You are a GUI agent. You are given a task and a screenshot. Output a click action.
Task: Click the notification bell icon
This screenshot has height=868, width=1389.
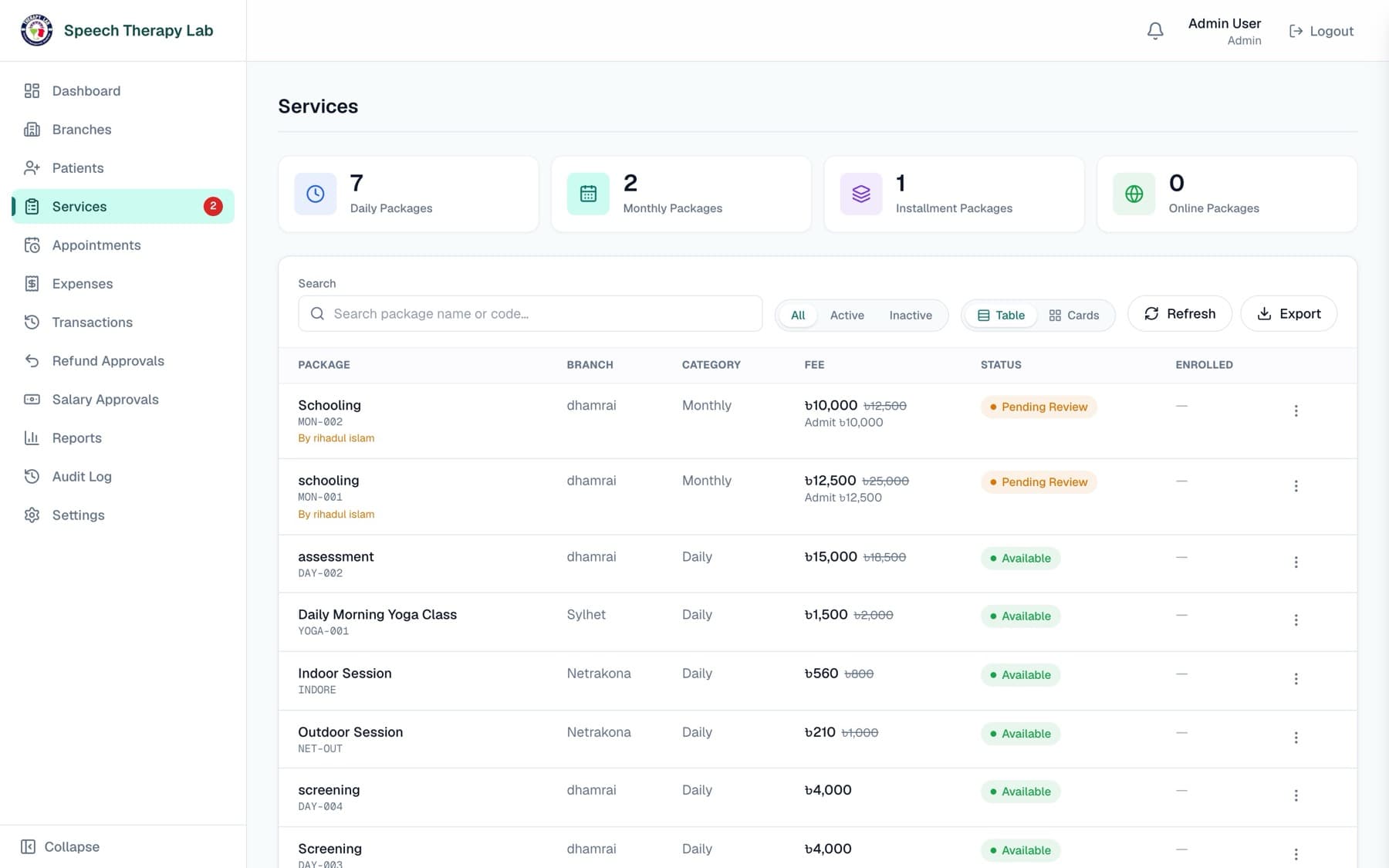point(1155,31)
